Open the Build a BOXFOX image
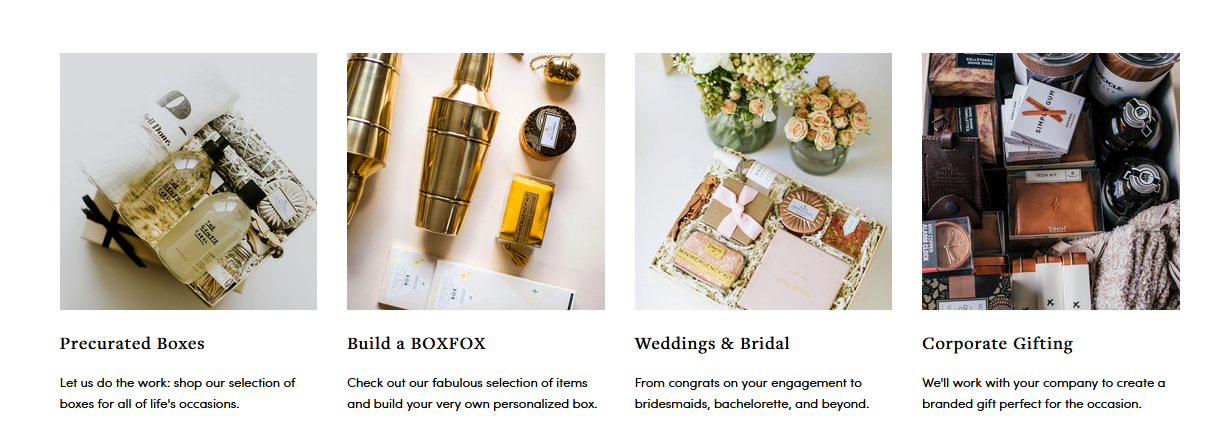The width and height of the screenshot is (1231, 448). 476,181
